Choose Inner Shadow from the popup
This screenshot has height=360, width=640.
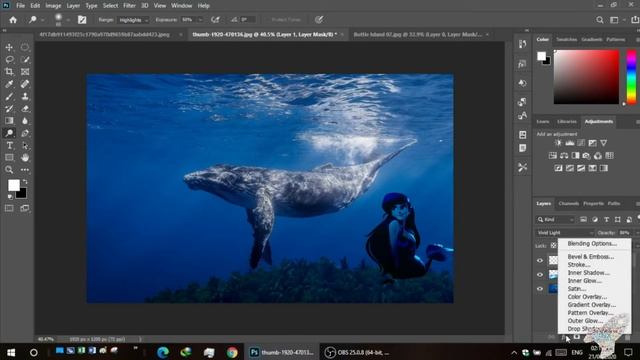pos(589,273)
